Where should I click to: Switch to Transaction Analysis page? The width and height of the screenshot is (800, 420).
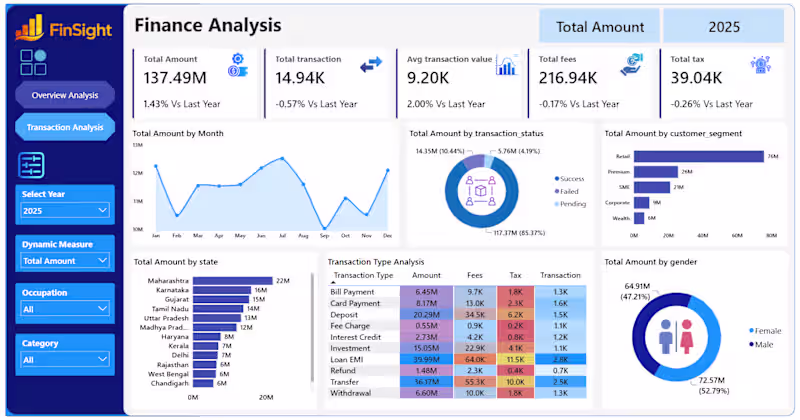click(x=65, y=127)
